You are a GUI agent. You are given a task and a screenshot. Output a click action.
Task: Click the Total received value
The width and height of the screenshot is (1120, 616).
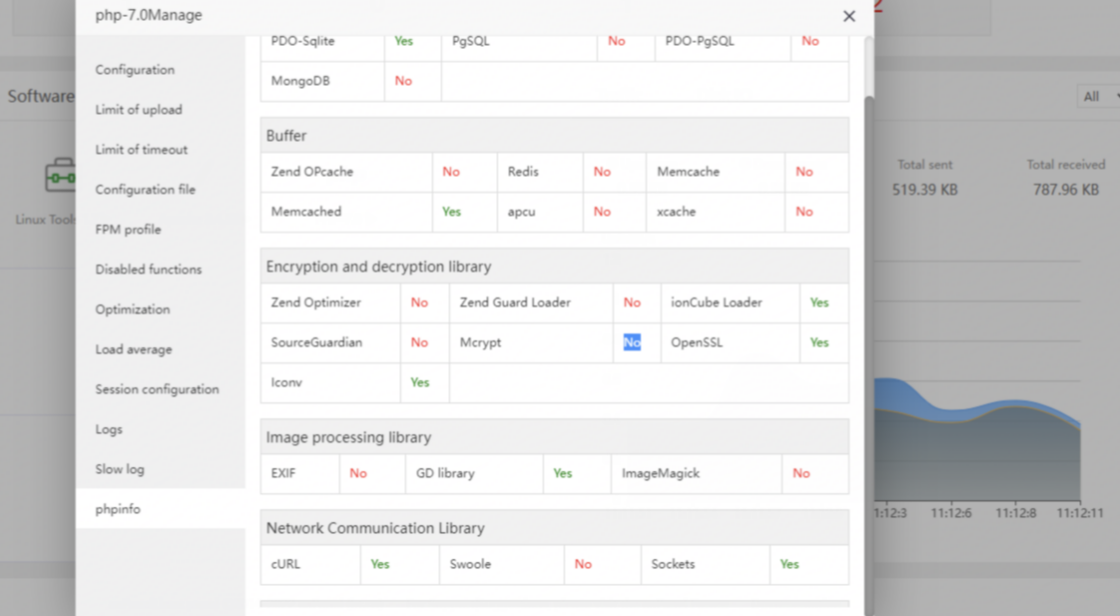point(1065,190)
